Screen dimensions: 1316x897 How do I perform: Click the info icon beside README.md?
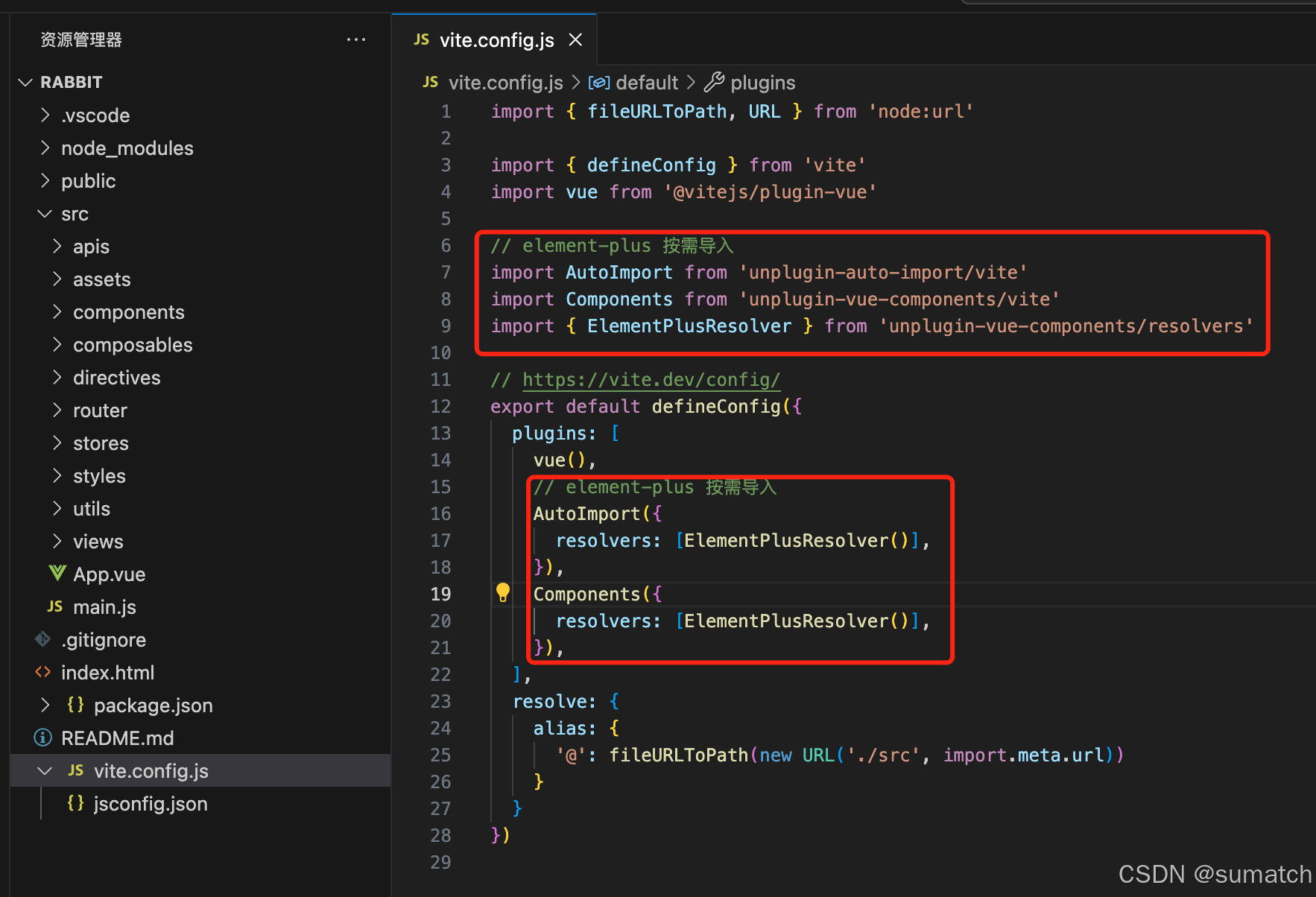[43, 738]
